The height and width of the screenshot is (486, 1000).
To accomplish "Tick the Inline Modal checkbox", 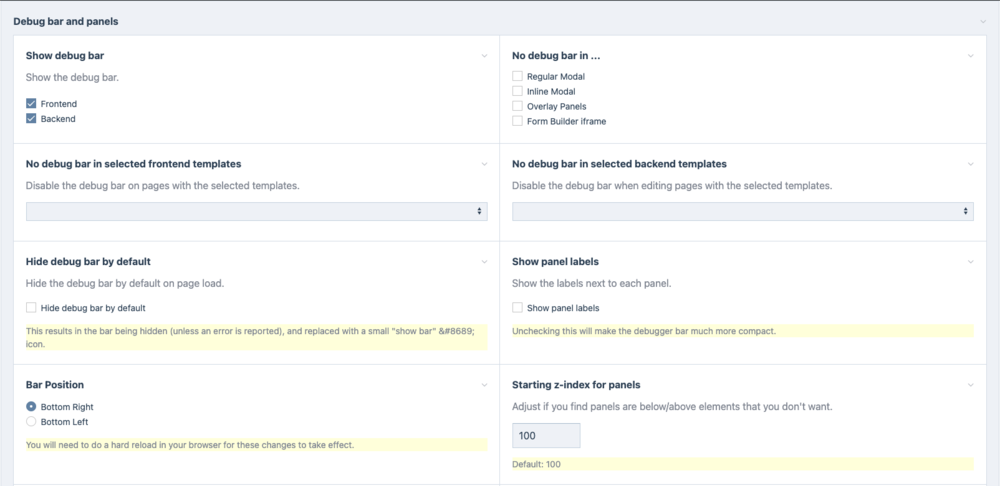I will tap(517, 91).
